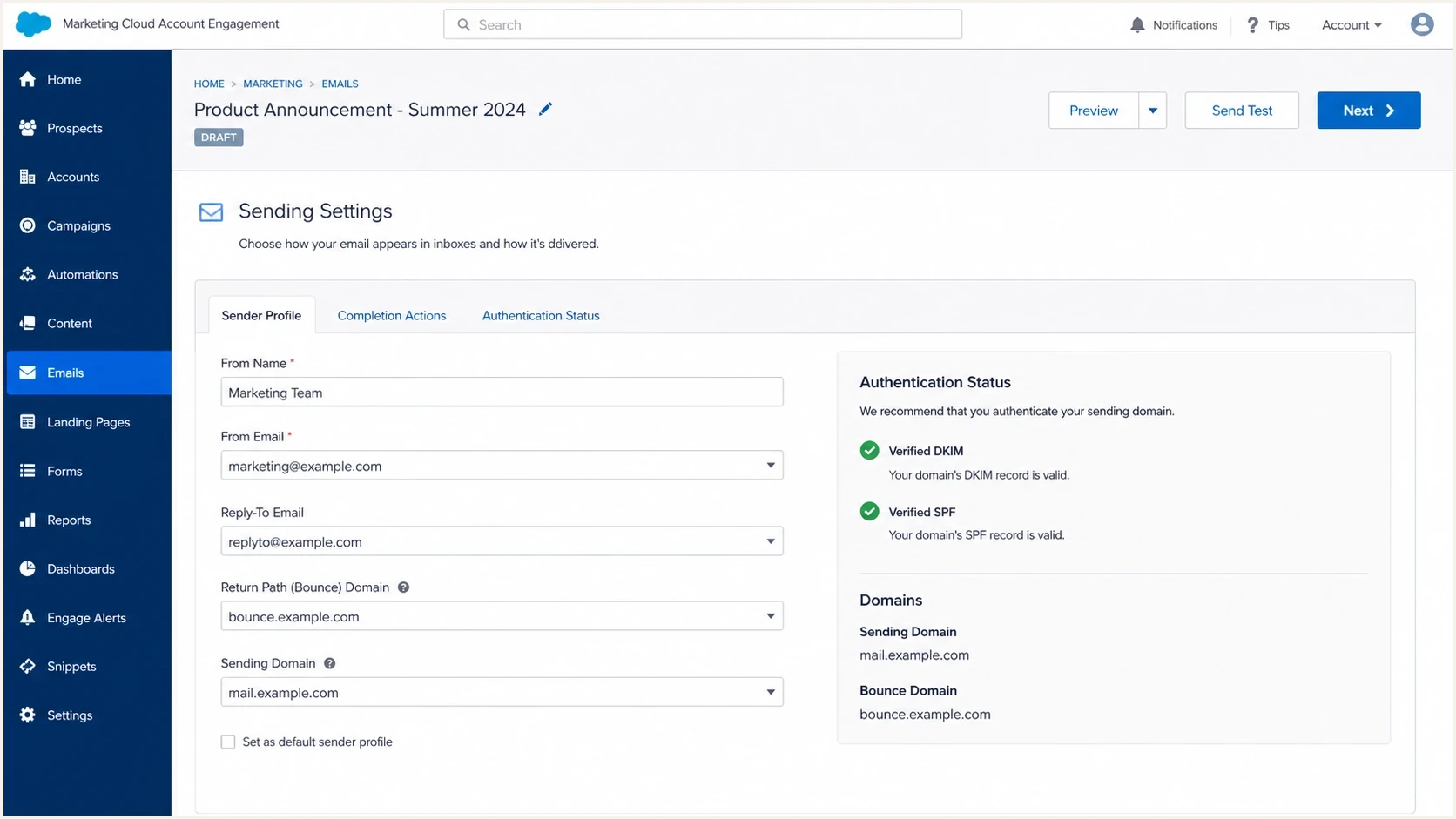This screenshot has height=819, width=1456.
Task: Click the search magnifier icon
Action: pyautogui.click(x=464, y=24)
